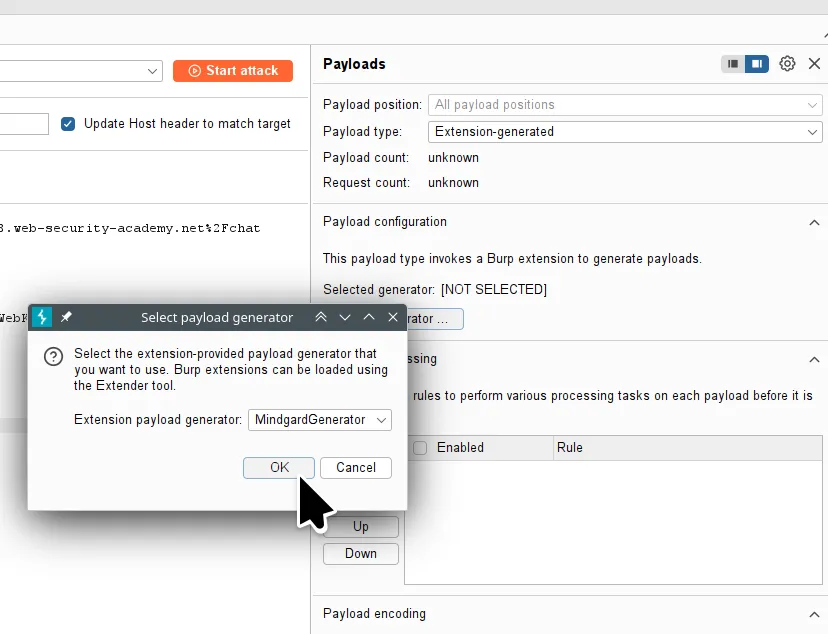Click the empty payload processing rules list
828x634 pixels.
pos(613,522)
